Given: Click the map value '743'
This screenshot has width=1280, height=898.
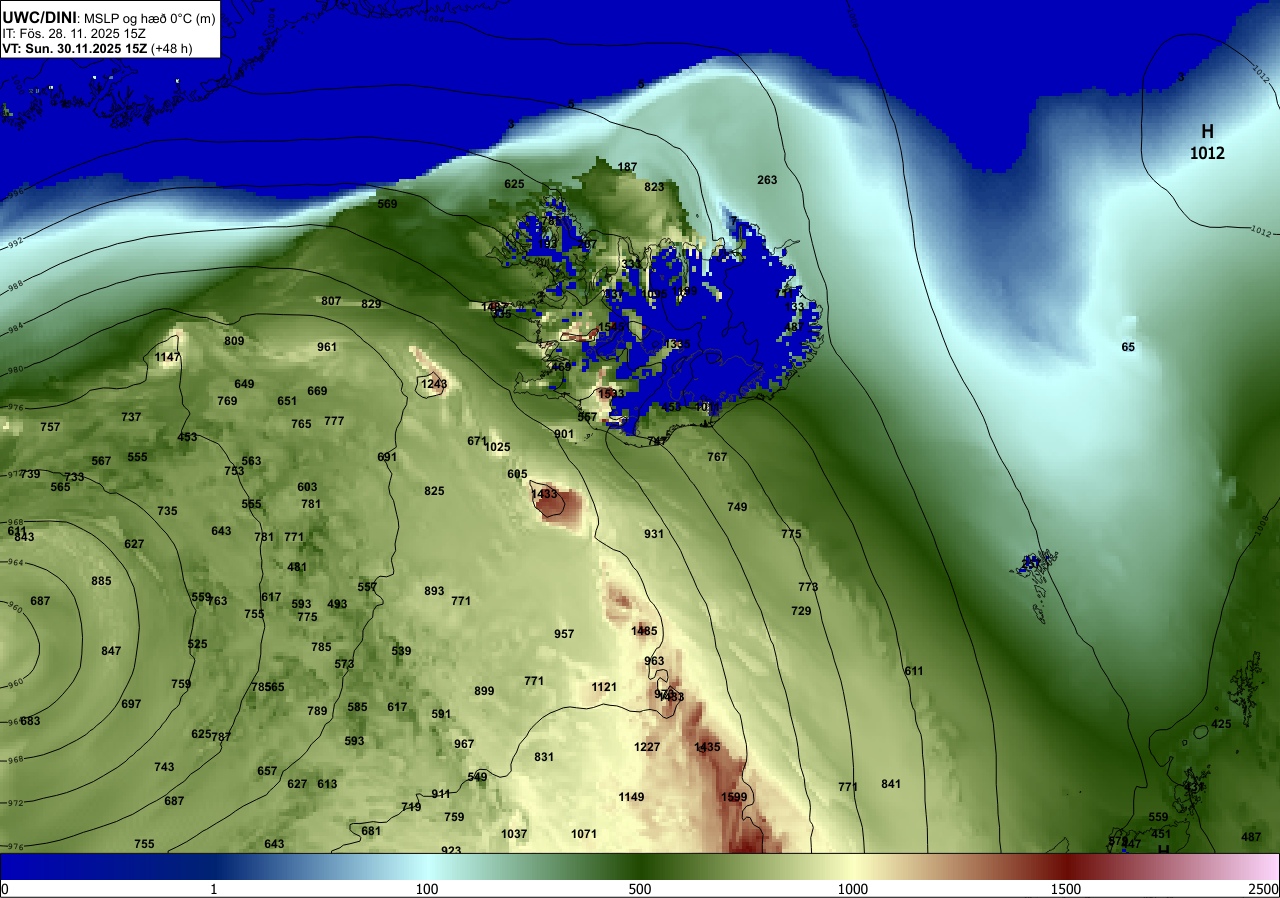Looking at the screenshot, I should [x=164, y=767].
